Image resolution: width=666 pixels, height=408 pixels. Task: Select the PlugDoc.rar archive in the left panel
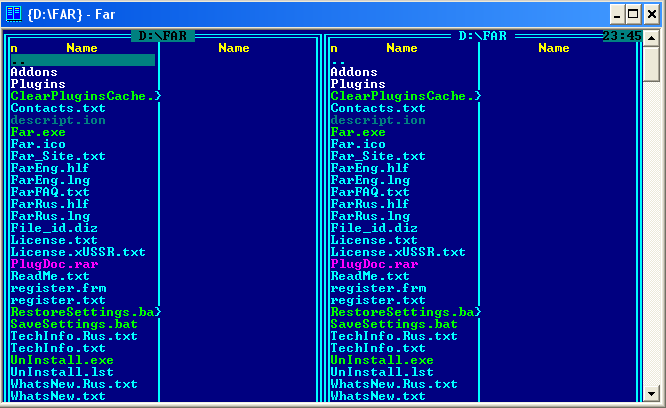[x=54, y=264]
